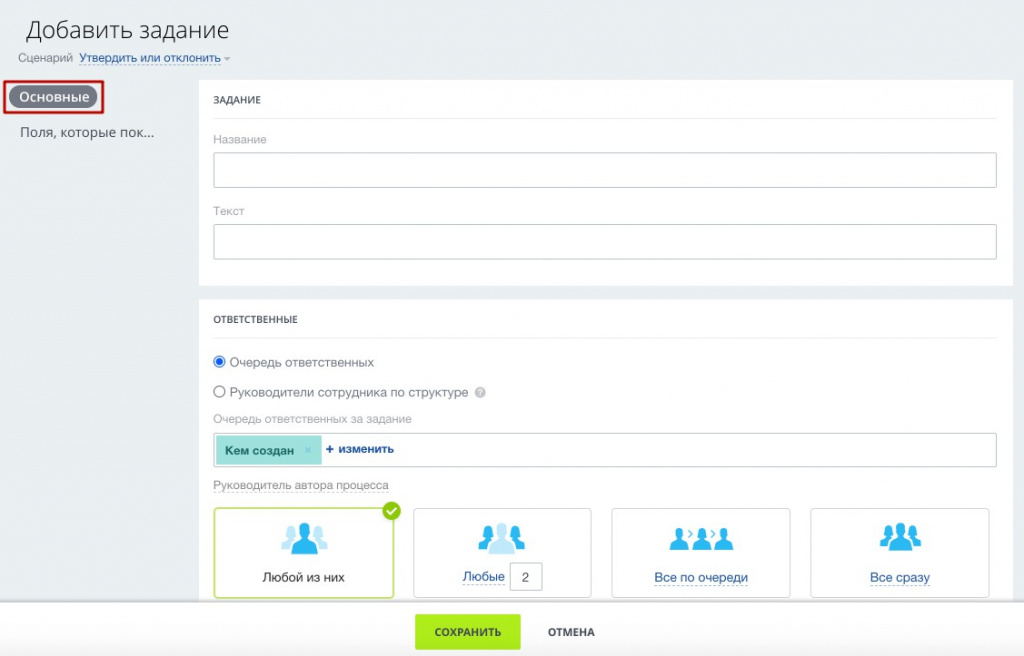Select 'Очередь ответственных' radio button
This screenshot has height=656, width=1024.
pos(220,362)
